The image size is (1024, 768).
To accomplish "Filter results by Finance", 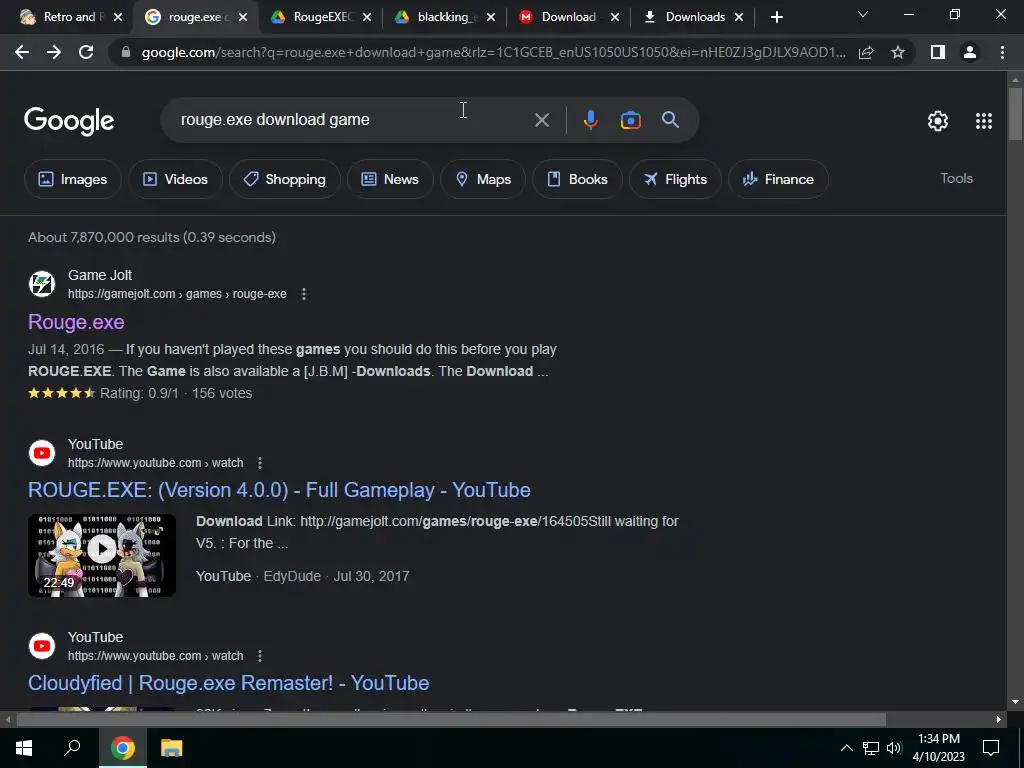I will pos(778,179).
